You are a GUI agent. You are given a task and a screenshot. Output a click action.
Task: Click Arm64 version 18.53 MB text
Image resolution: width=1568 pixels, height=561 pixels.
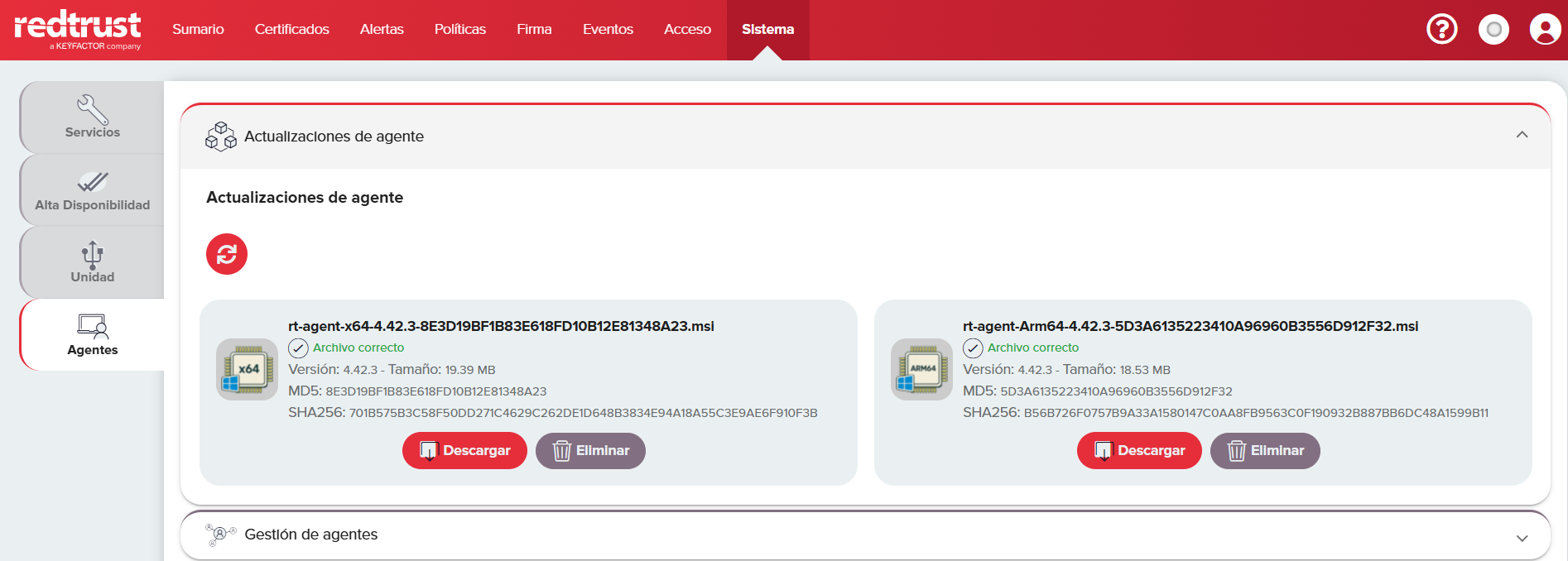(1066, 370)
